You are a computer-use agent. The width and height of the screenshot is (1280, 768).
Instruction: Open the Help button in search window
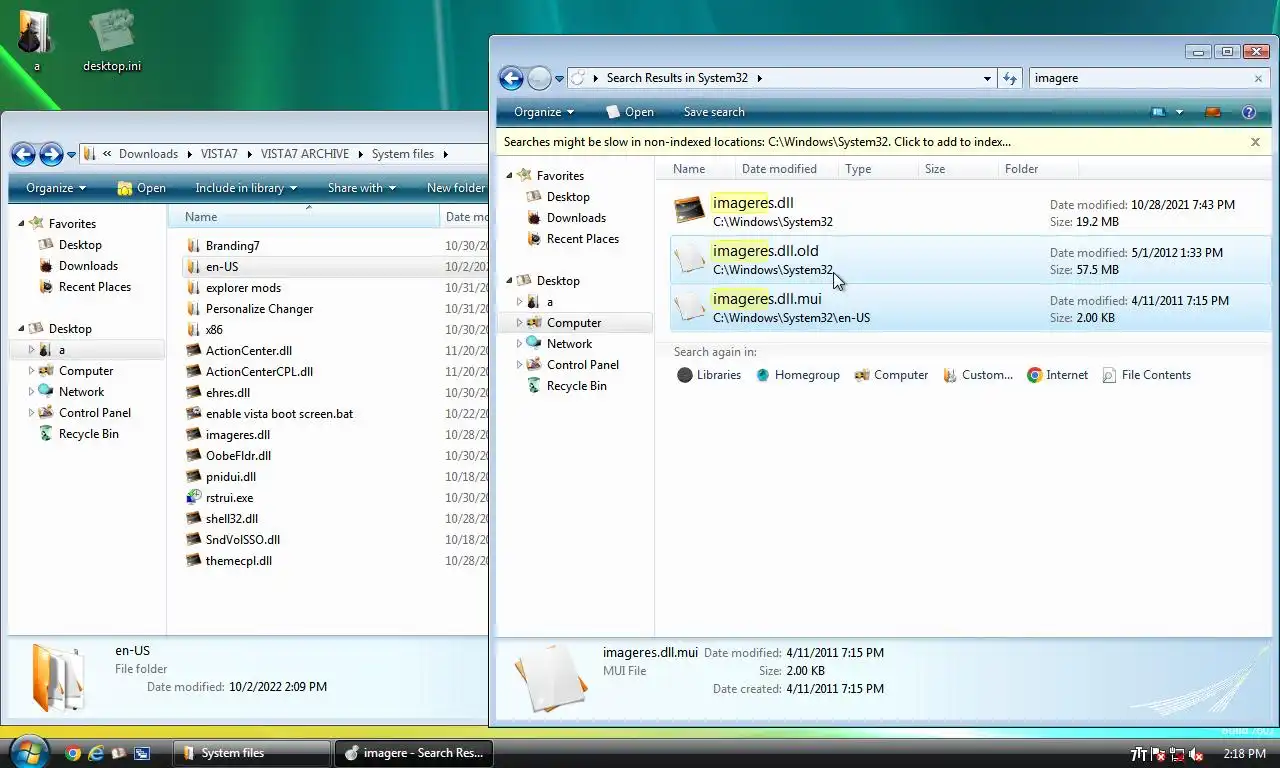click(1248, 112)
